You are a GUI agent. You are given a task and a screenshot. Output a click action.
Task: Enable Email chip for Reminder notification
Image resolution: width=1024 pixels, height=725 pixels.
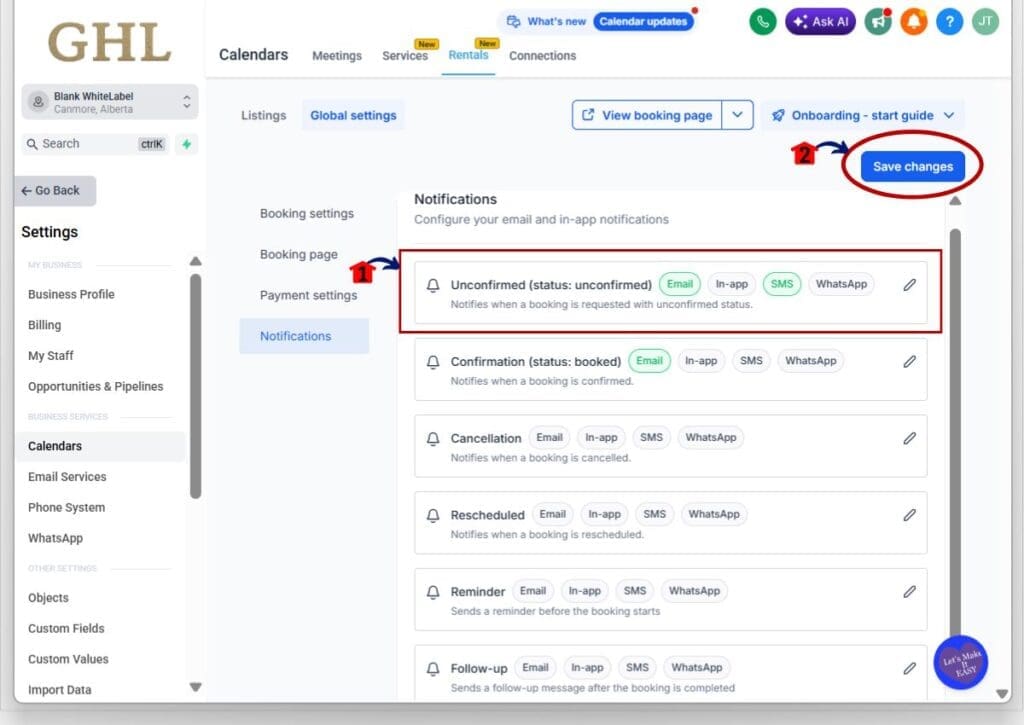pyautogui.click(x=533, y=591)
